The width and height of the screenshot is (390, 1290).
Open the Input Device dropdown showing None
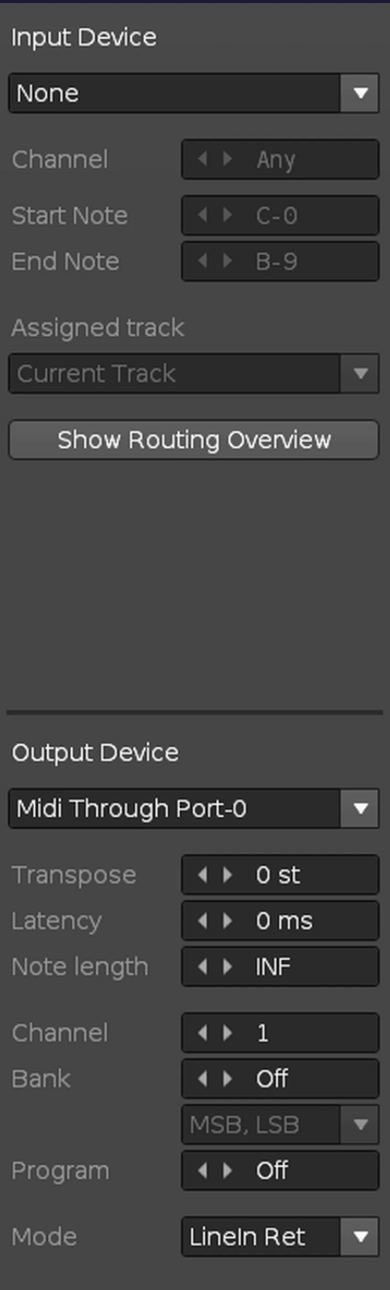click(194, 94)
